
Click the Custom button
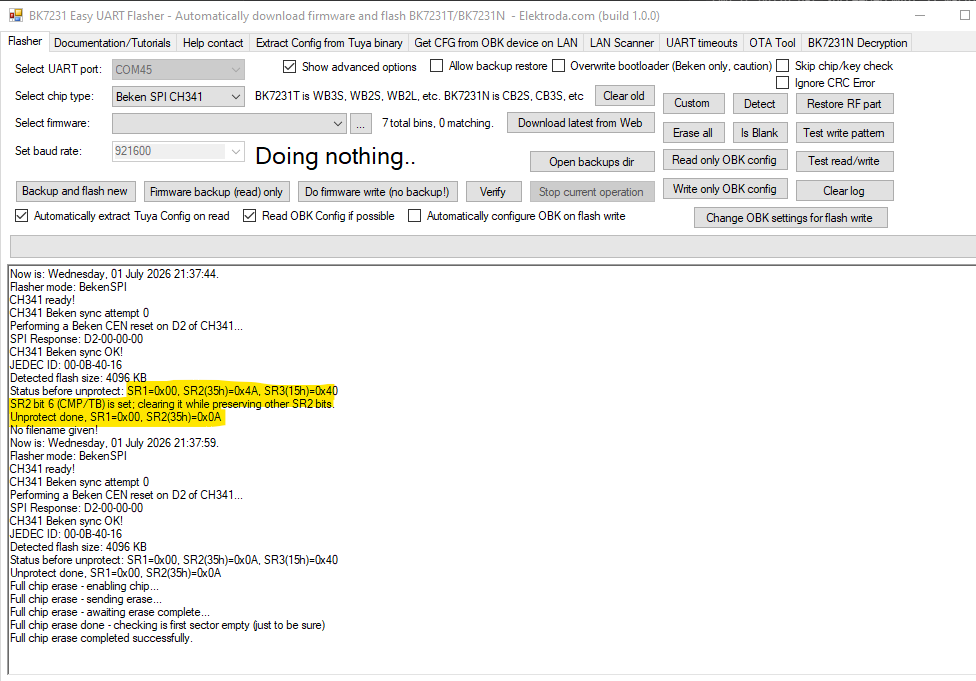click(692, 103)
